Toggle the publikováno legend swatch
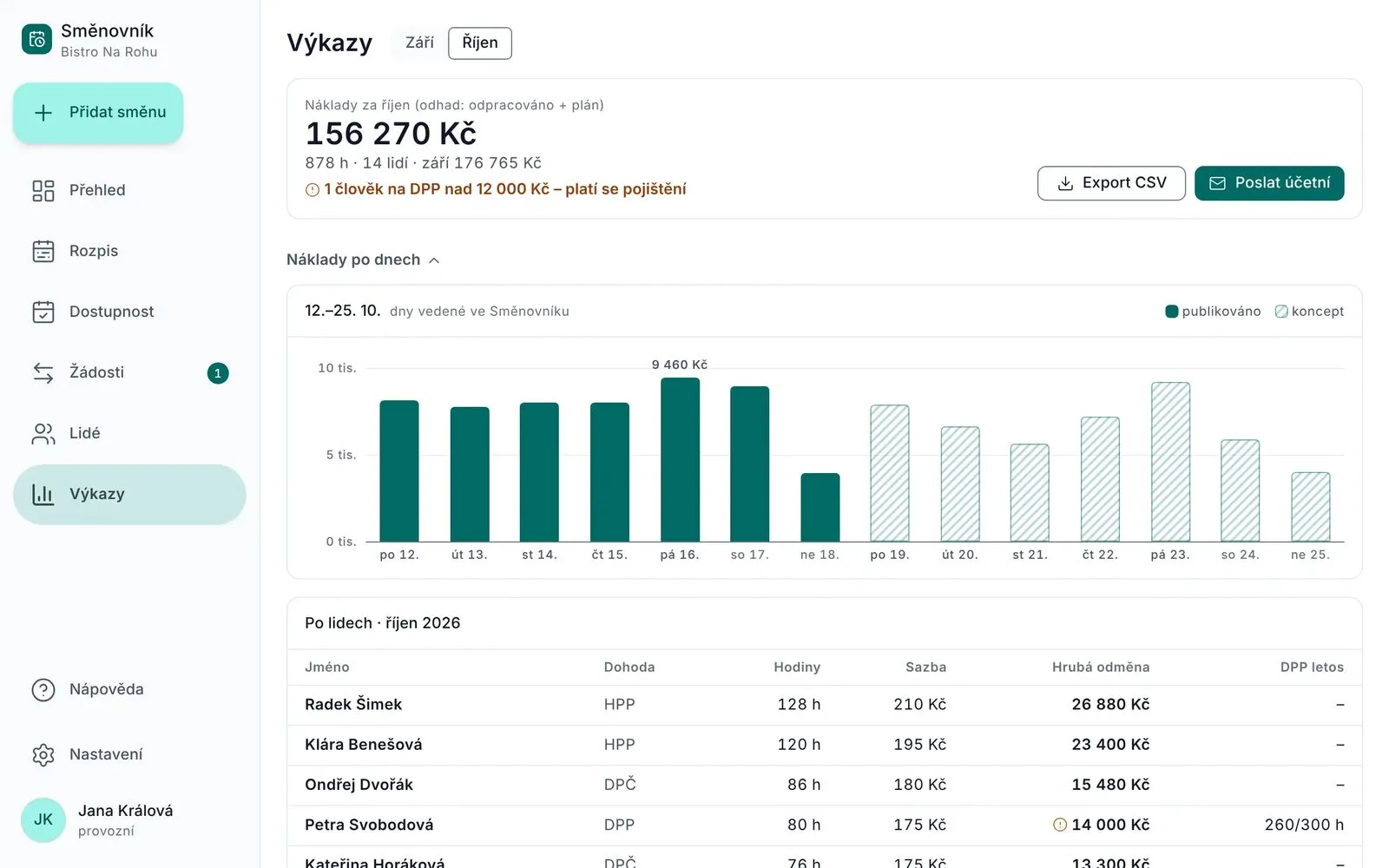The height and width of the screenshot is (868, 1389). pos(1171,312)
